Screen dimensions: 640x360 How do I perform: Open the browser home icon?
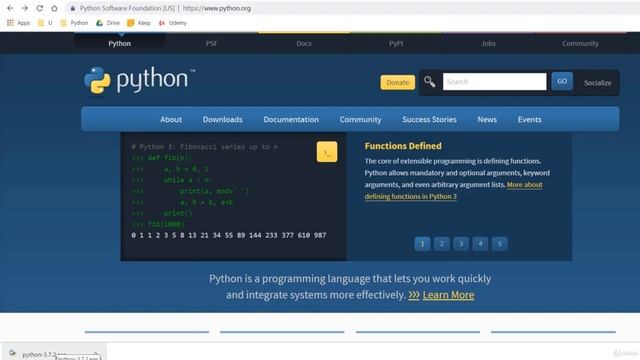pos(54,8)
